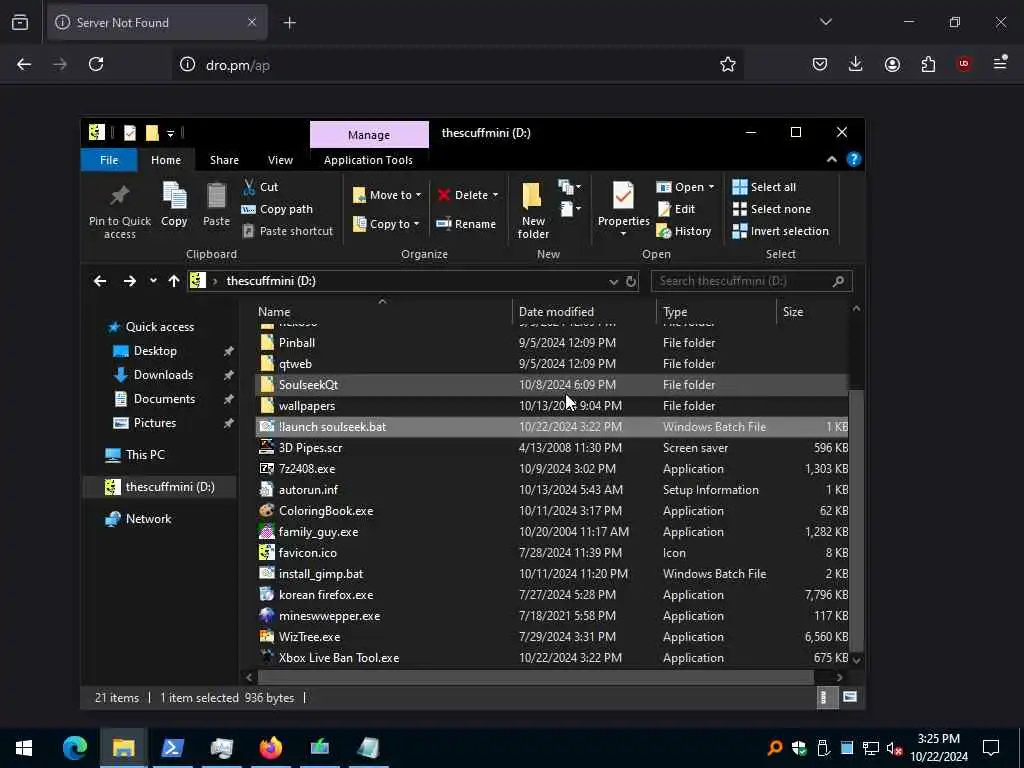
Task: Open address bar history dropdown
Action: (613, 281)
